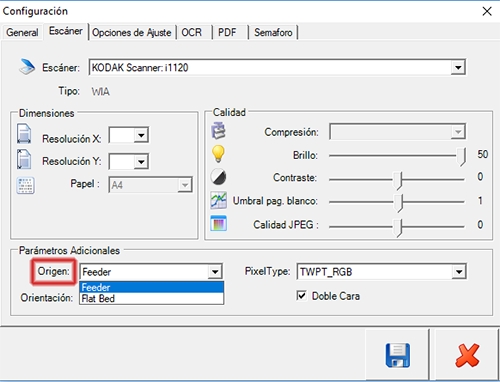Collapse the Origen dropdown arrow

(x=215, y=272)
